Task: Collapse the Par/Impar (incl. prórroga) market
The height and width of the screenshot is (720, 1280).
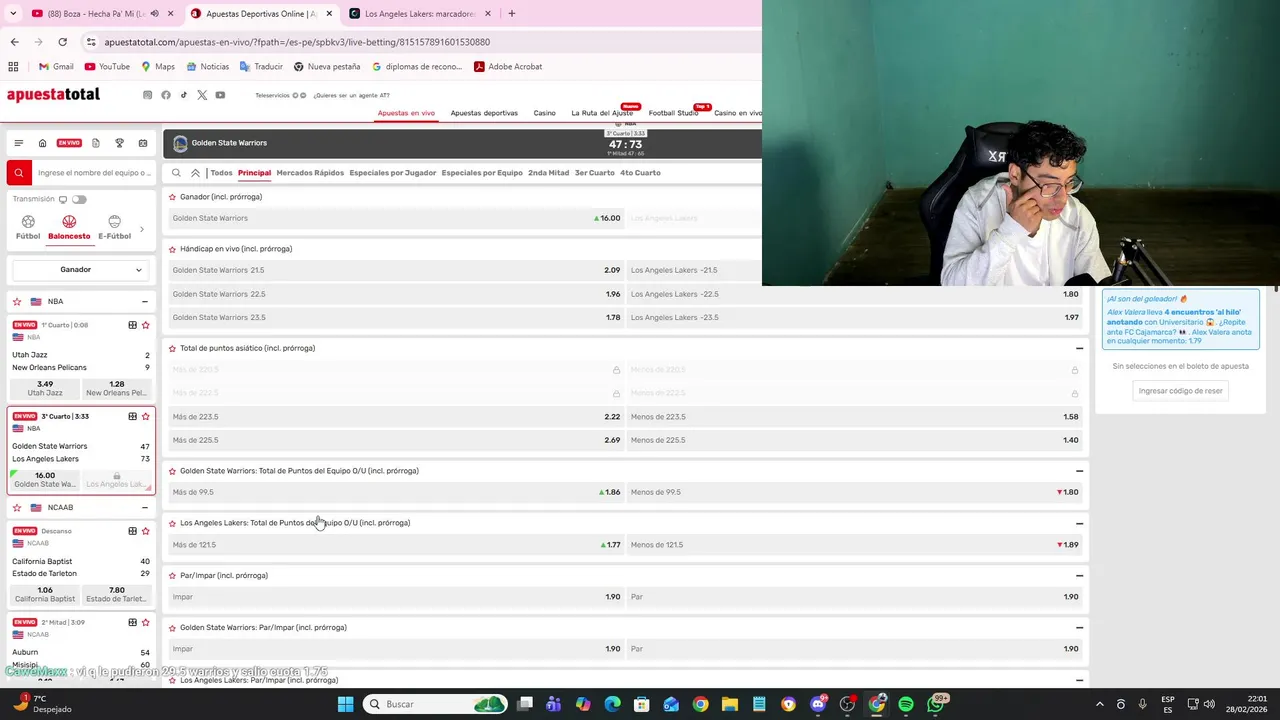Action: (1079, 576)
